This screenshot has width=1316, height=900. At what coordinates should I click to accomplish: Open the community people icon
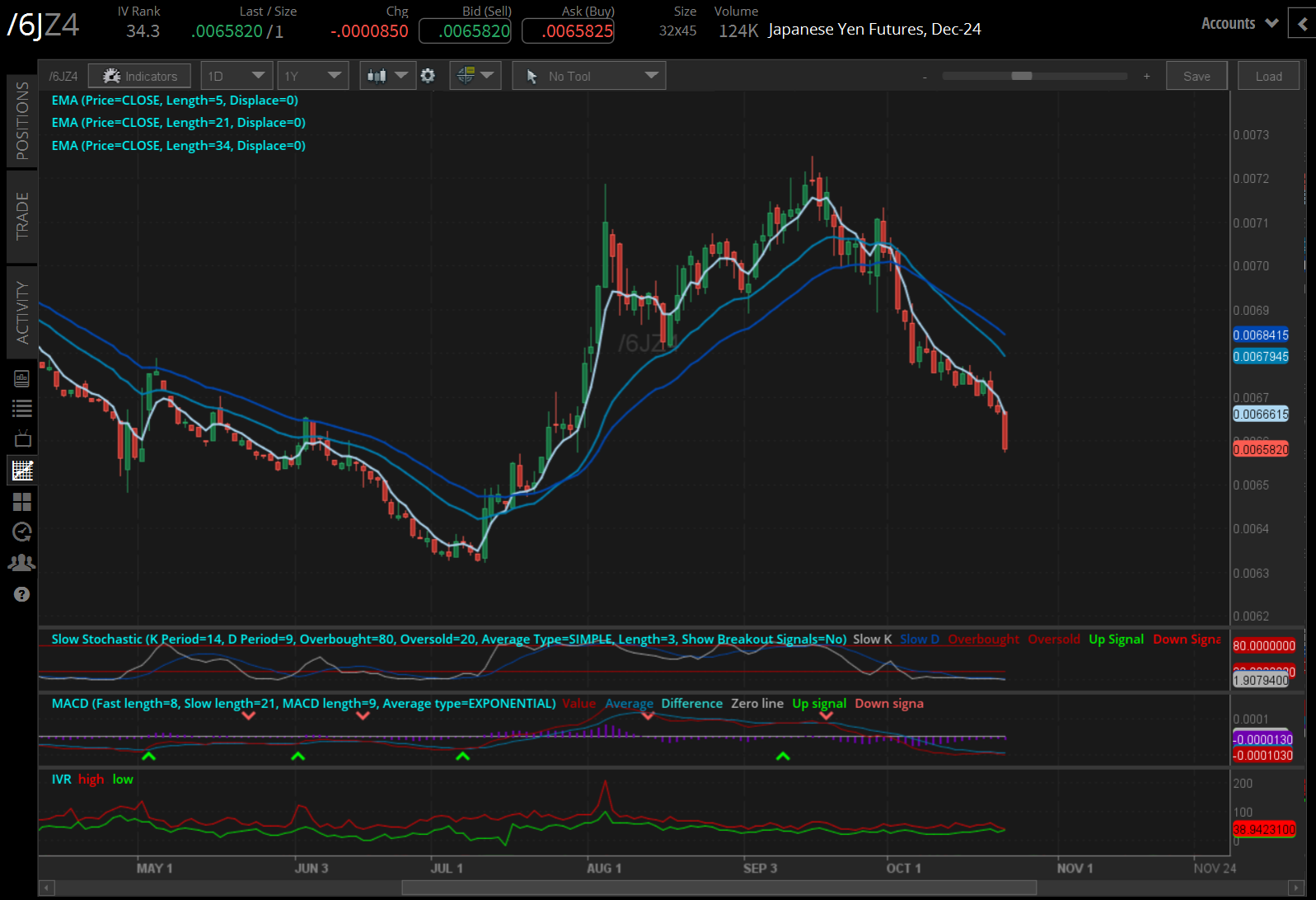pos(22,563)
